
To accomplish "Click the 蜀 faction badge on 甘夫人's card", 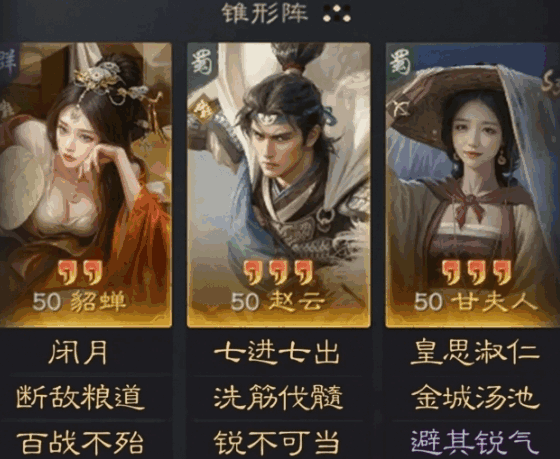I will (x=400, y=62).
